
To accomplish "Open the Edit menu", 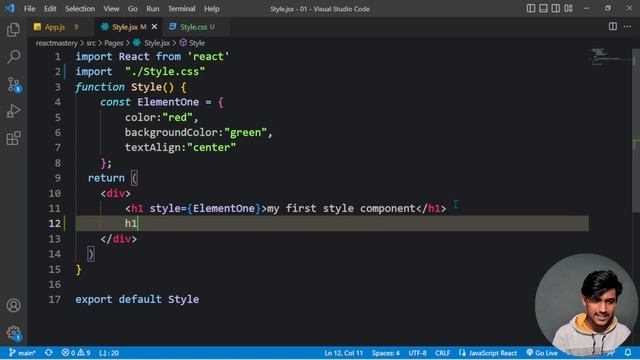I will tap(50, 9).
